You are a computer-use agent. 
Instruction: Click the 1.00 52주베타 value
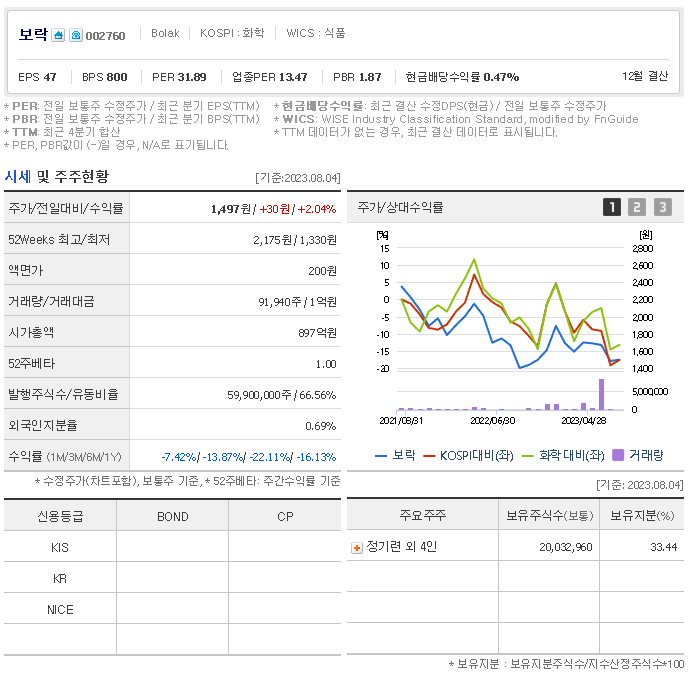(x=326, y=364)
